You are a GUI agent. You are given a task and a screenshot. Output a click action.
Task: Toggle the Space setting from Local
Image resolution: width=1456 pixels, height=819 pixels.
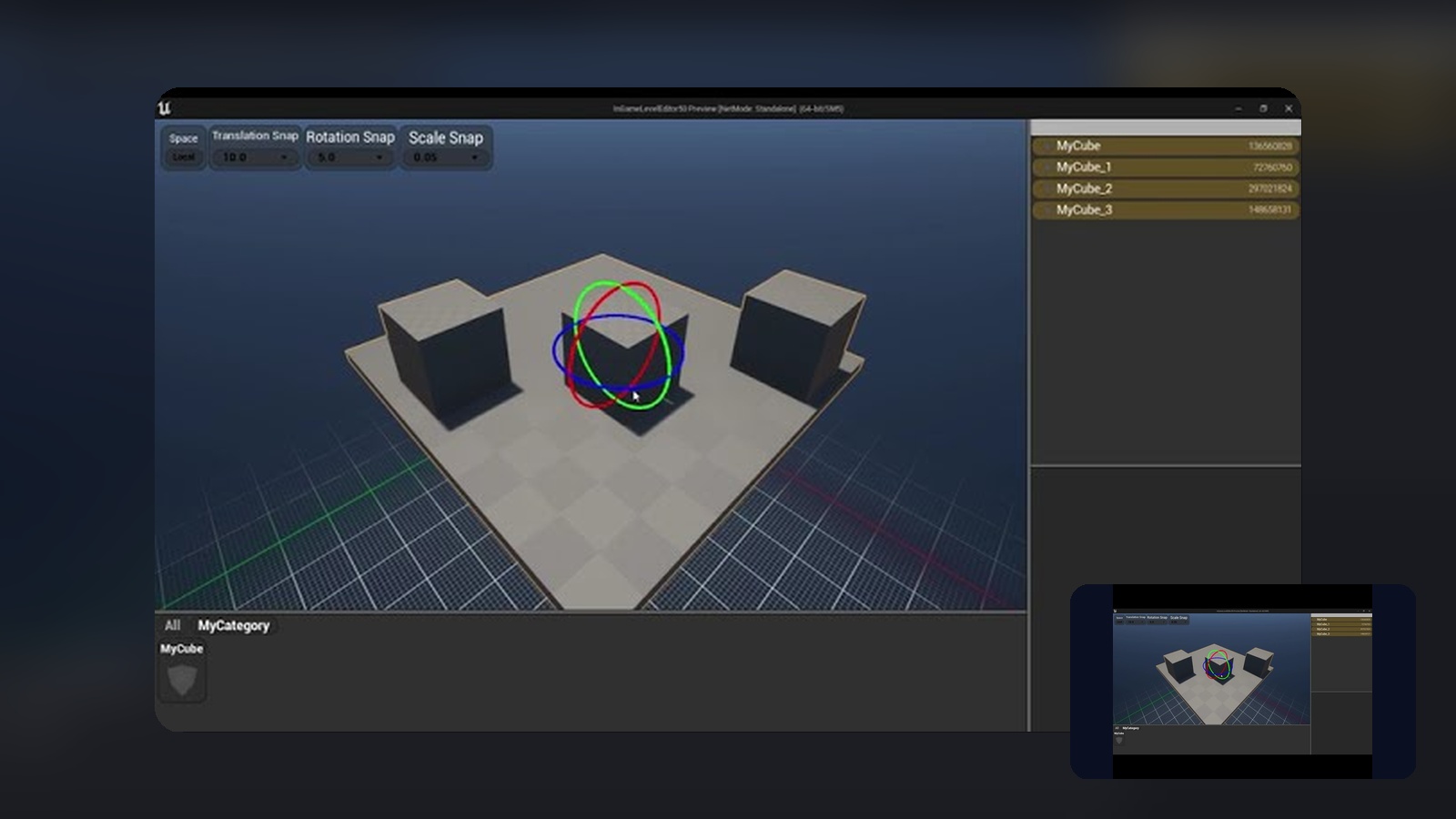pyautogui.click(x=182, y=157)
